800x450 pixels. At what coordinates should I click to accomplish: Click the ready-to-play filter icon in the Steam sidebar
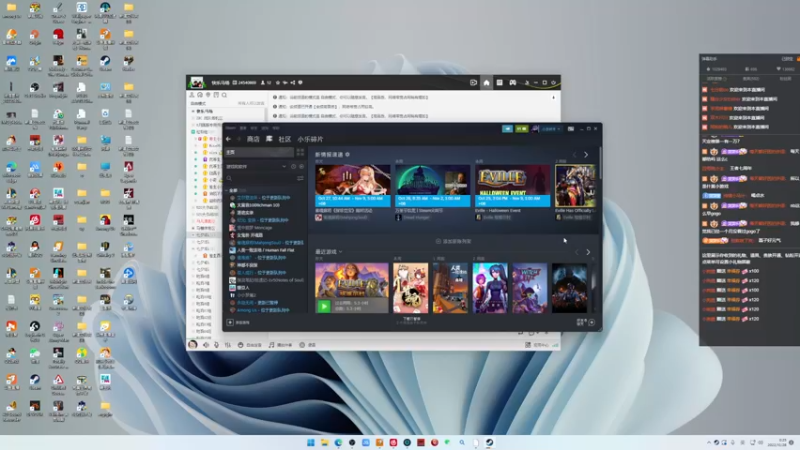click(302, 166)
